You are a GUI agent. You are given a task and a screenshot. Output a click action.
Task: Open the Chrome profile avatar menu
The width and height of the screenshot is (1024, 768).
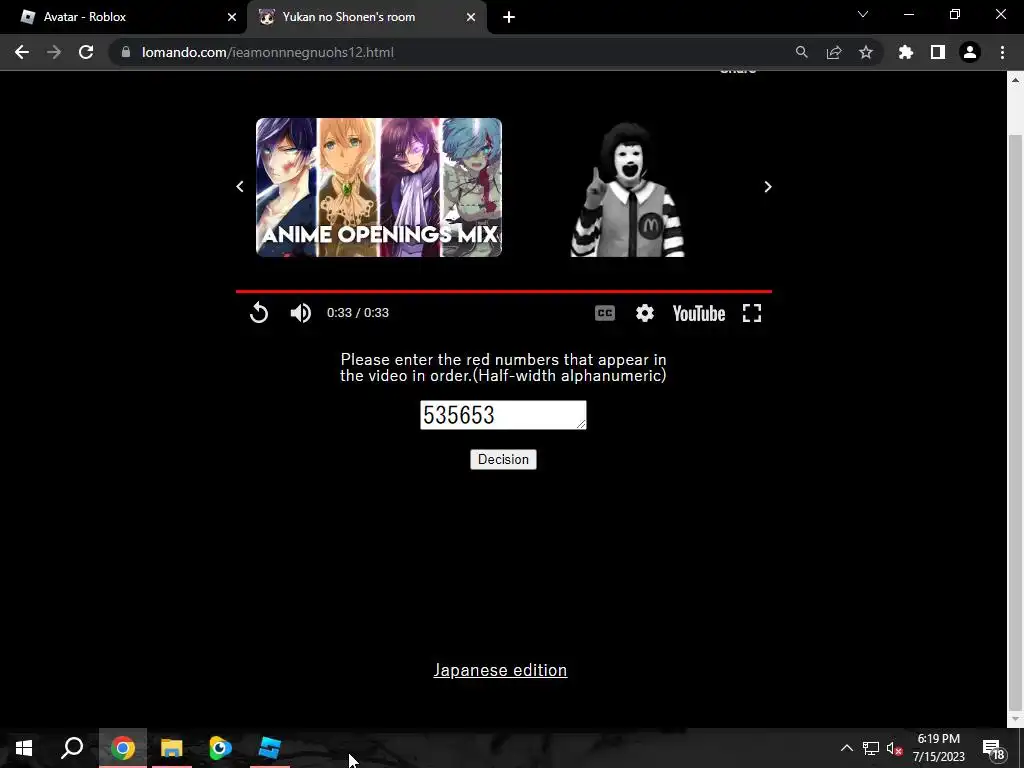[970, 52]
